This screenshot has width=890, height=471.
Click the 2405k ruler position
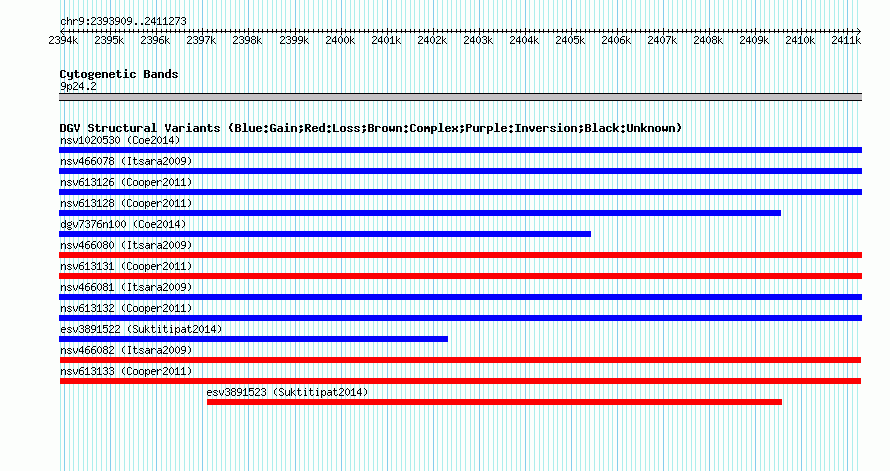coord(570,40)
